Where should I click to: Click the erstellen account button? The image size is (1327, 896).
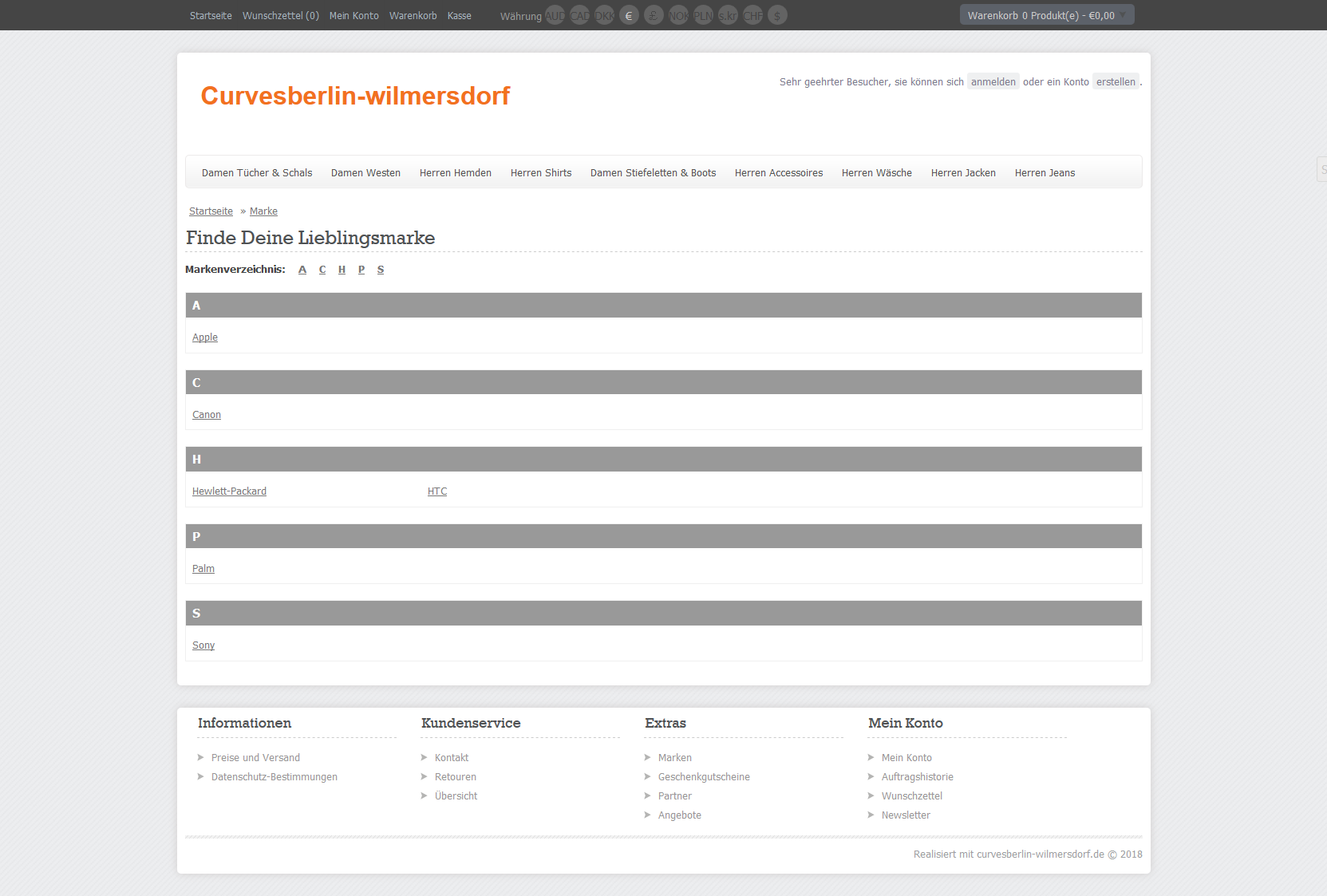pyautogui.click(x=1116, y=81)
